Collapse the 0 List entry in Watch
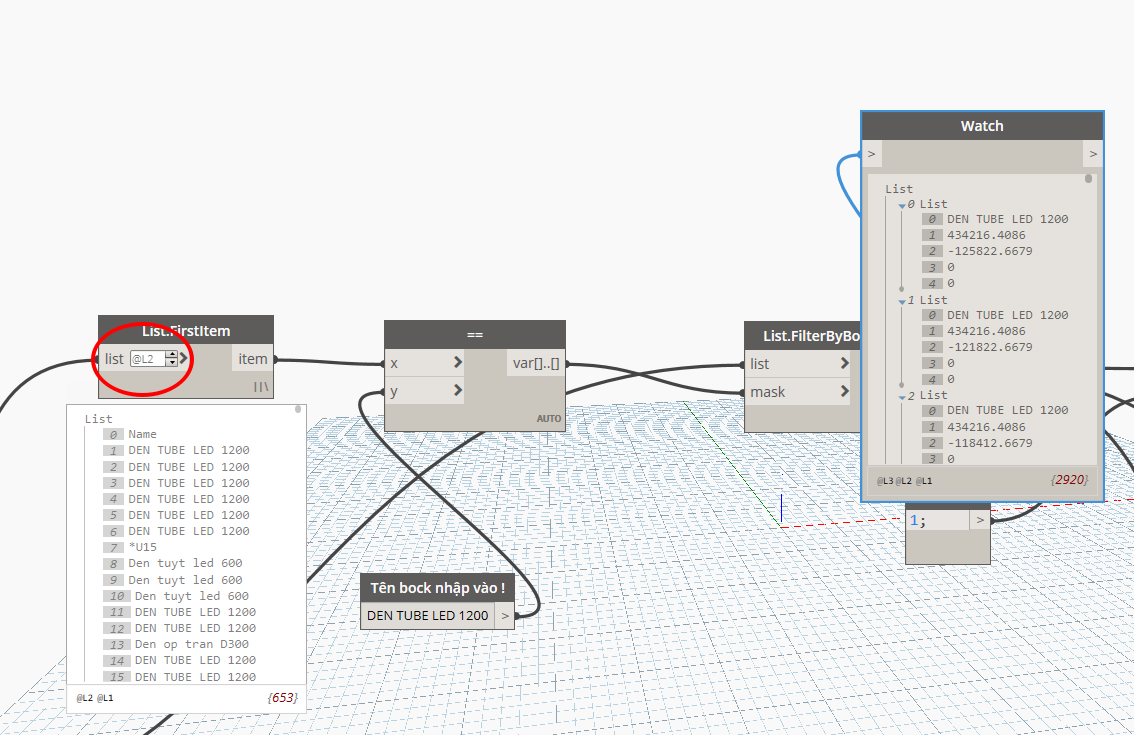 (902, 205)
